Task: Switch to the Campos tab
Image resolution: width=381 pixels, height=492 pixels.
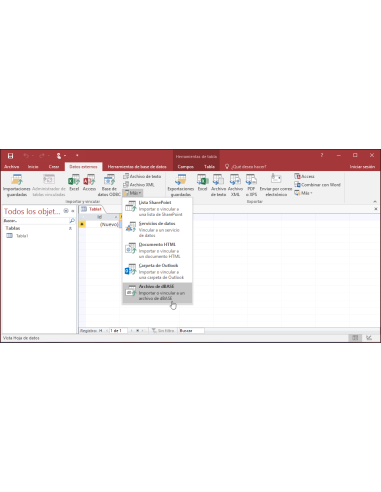Action: click(186, 167)
